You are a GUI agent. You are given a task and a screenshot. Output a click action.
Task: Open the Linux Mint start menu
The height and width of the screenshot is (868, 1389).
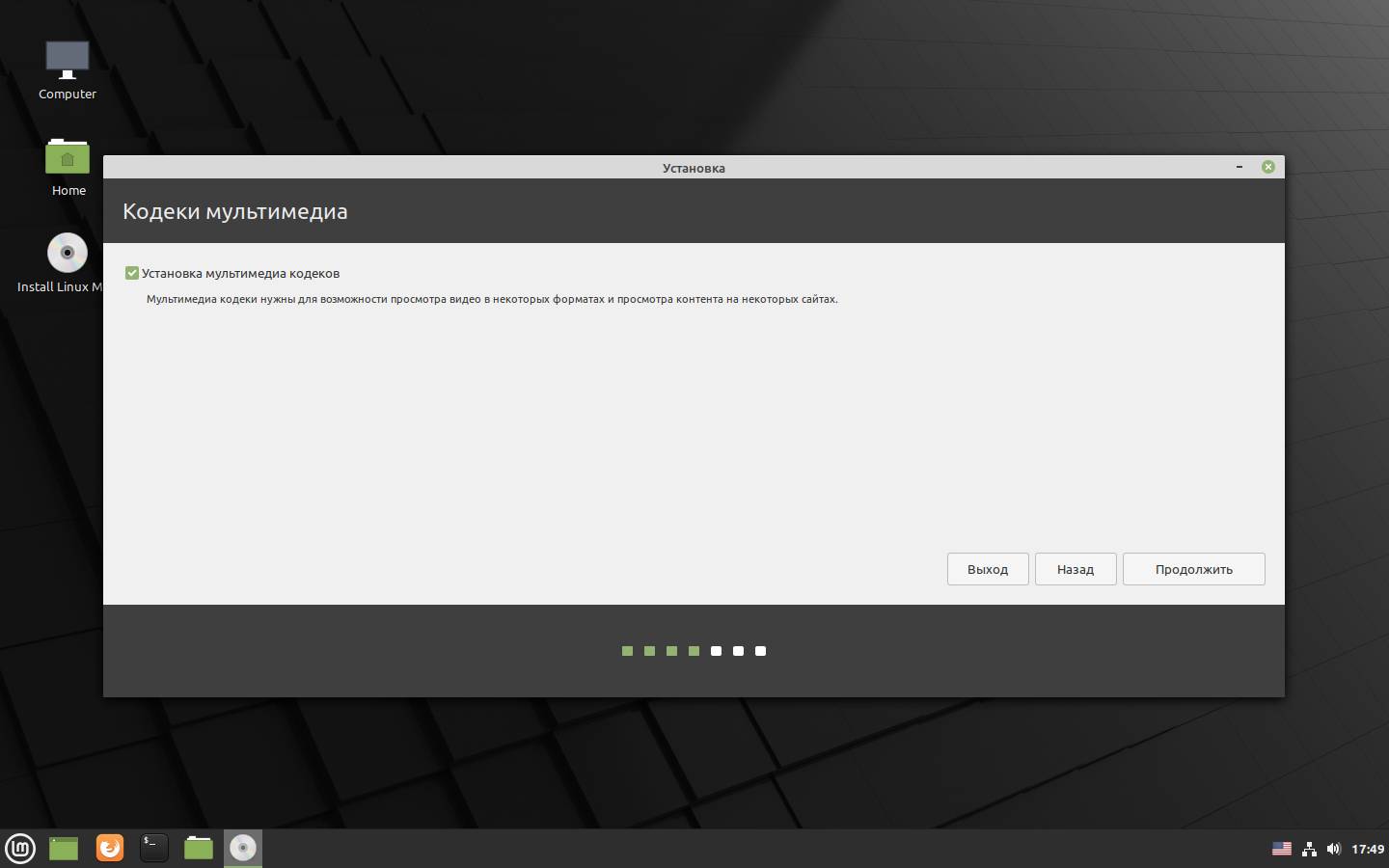point(20,848)
